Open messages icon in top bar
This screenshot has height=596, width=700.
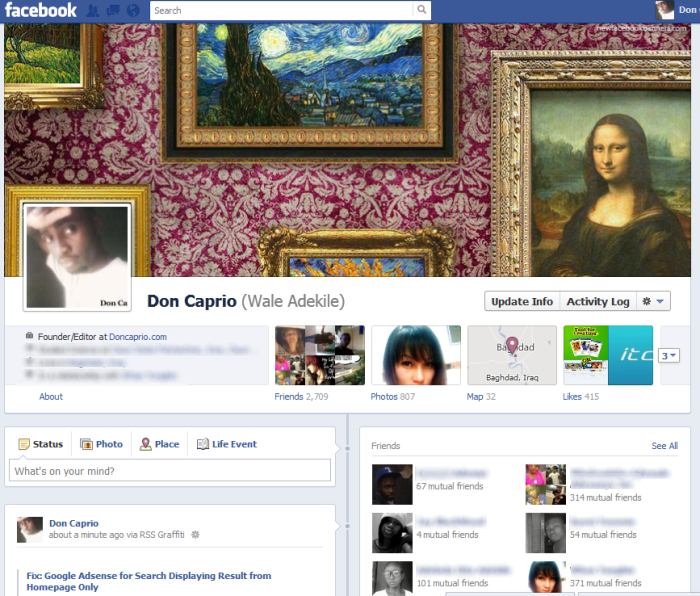[113, 10]
